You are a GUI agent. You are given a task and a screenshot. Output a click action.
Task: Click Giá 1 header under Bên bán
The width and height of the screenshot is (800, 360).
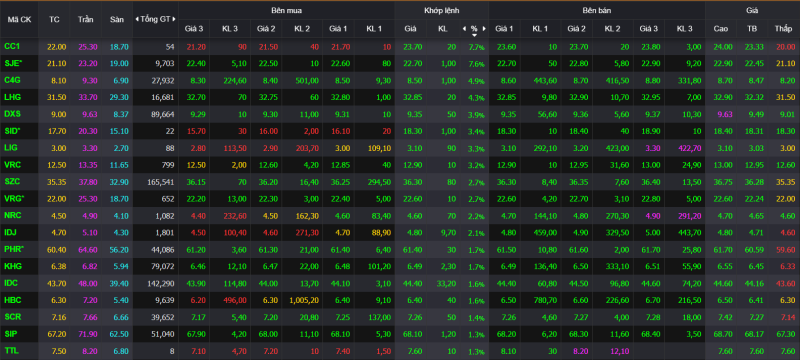point(504,29)
